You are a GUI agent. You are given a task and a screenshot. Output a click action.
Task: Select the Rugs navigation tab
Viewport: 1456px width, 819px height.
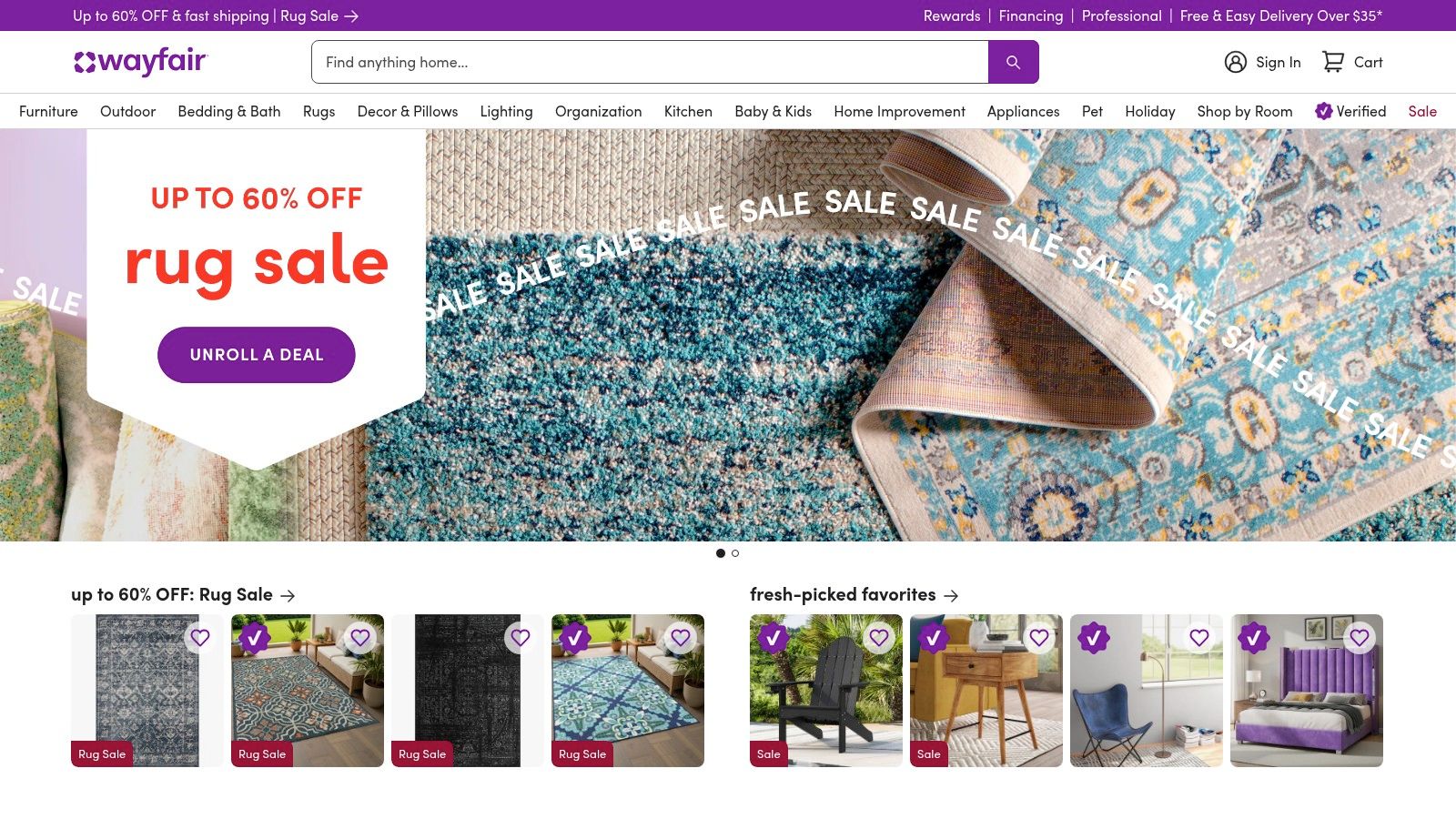coord(318,111)
